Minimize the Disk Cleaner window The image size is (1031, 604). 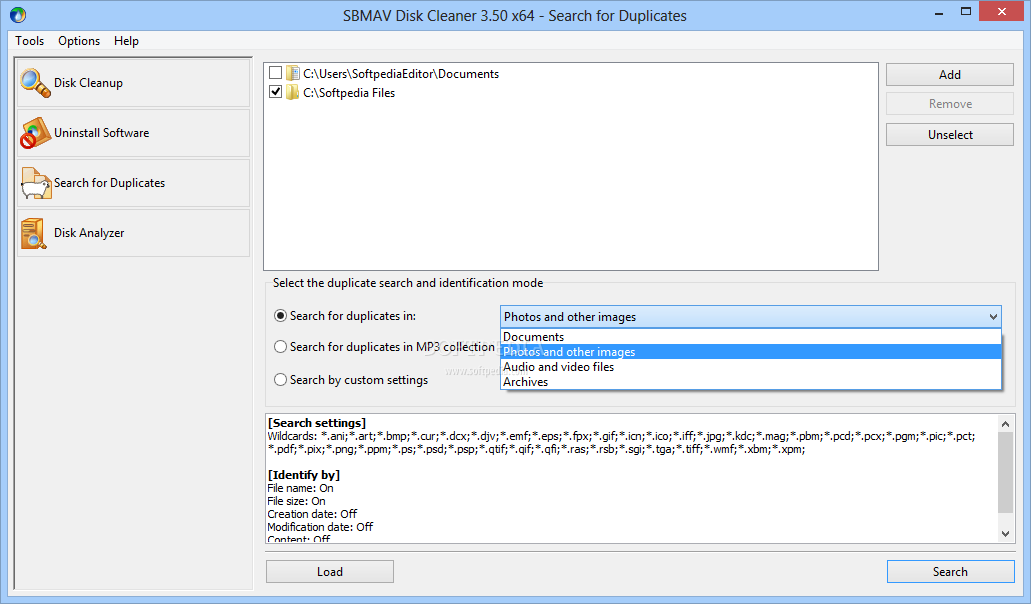click(939, 13)
